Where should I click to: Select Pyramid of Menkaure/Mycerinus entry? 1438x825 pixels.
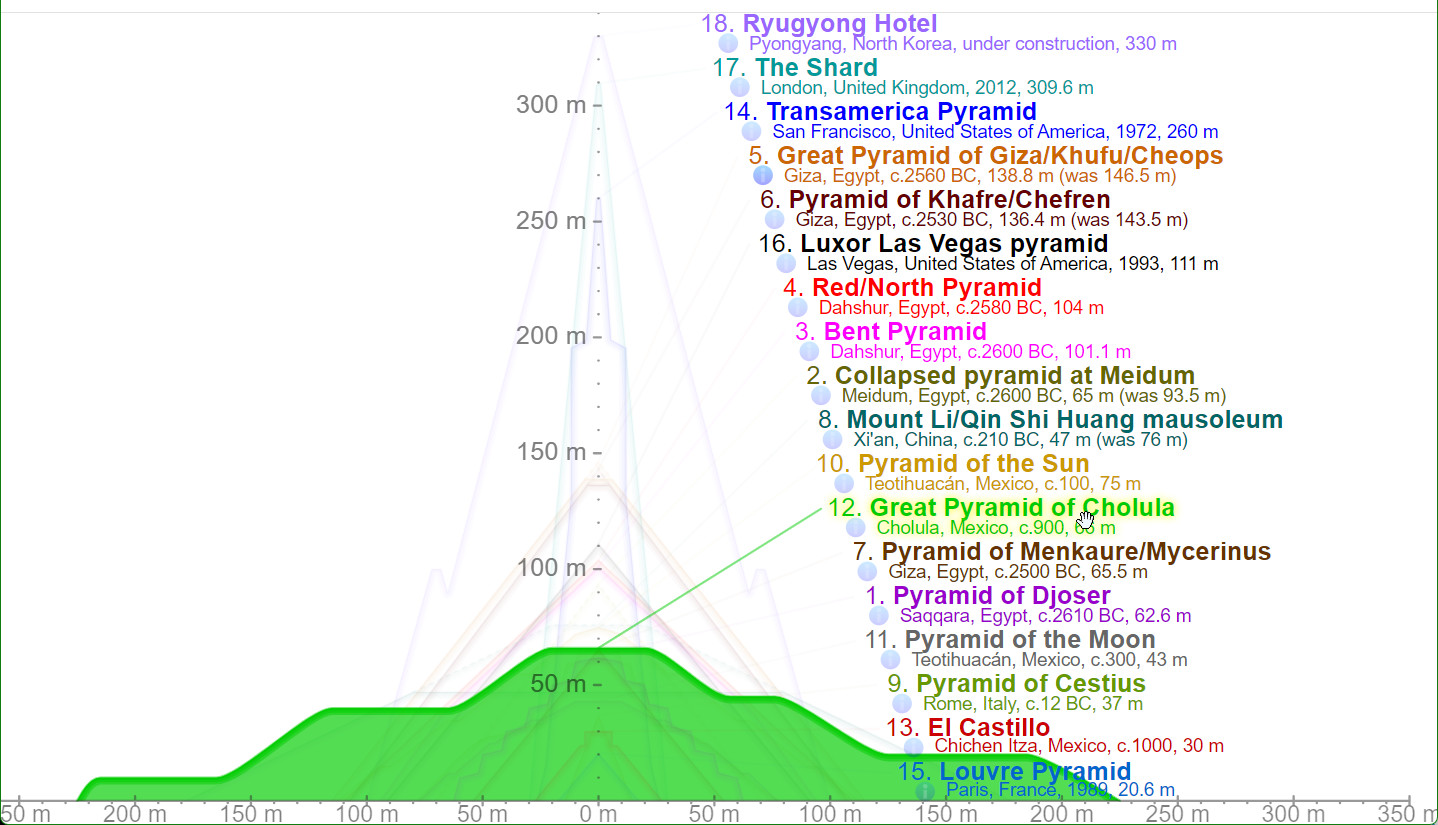[x=1075, y=552]
